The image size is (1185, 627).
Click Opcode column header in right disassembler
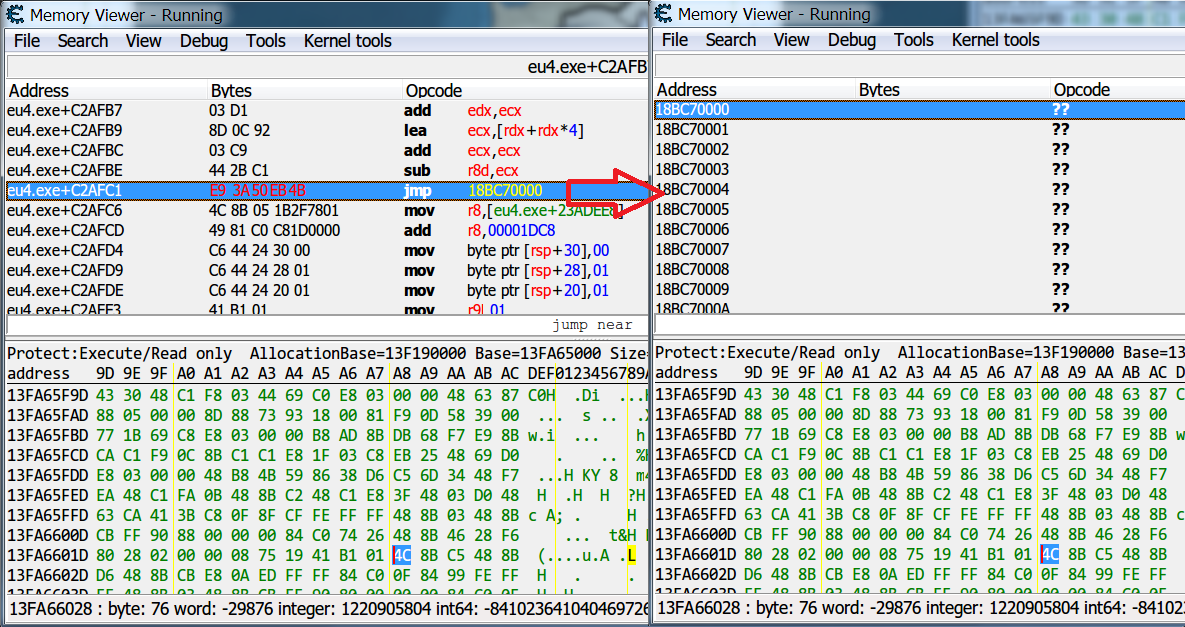(1082, 90)
